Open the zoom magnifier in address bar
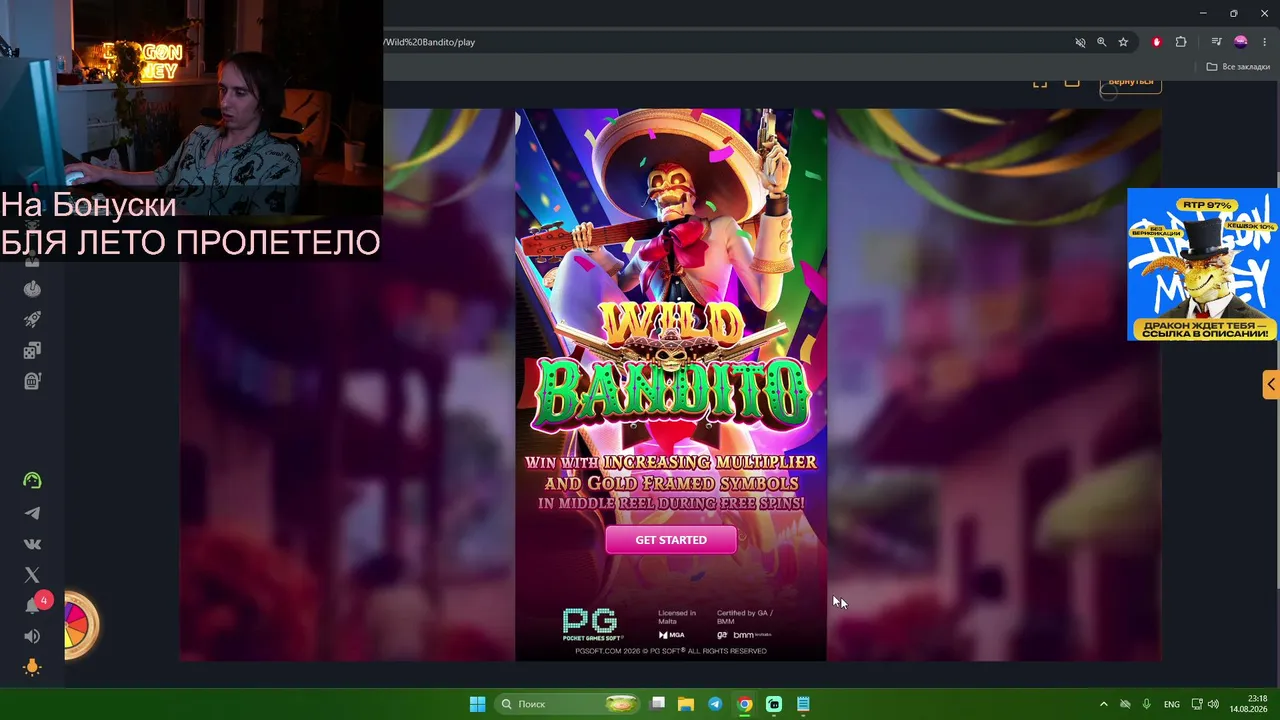This screenshot has height=720, width=1280. [x=1102, y=42]
